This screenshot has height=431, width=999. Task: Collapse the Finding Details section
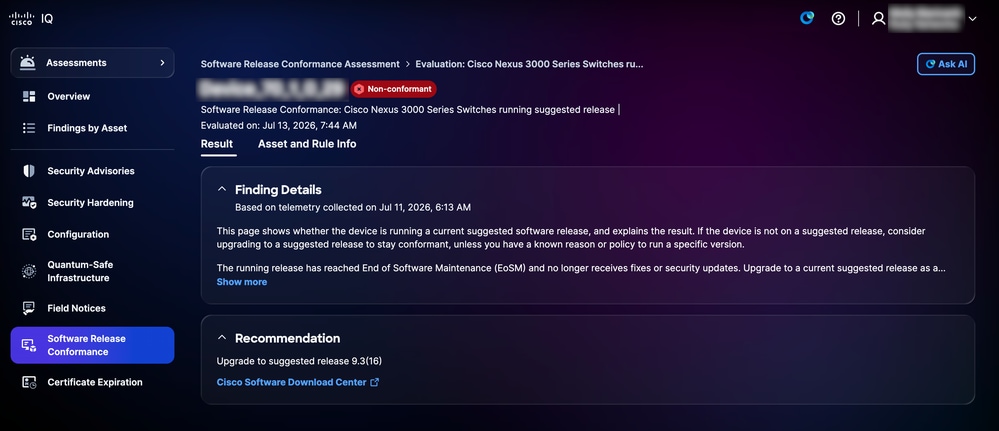coord(222,189)
